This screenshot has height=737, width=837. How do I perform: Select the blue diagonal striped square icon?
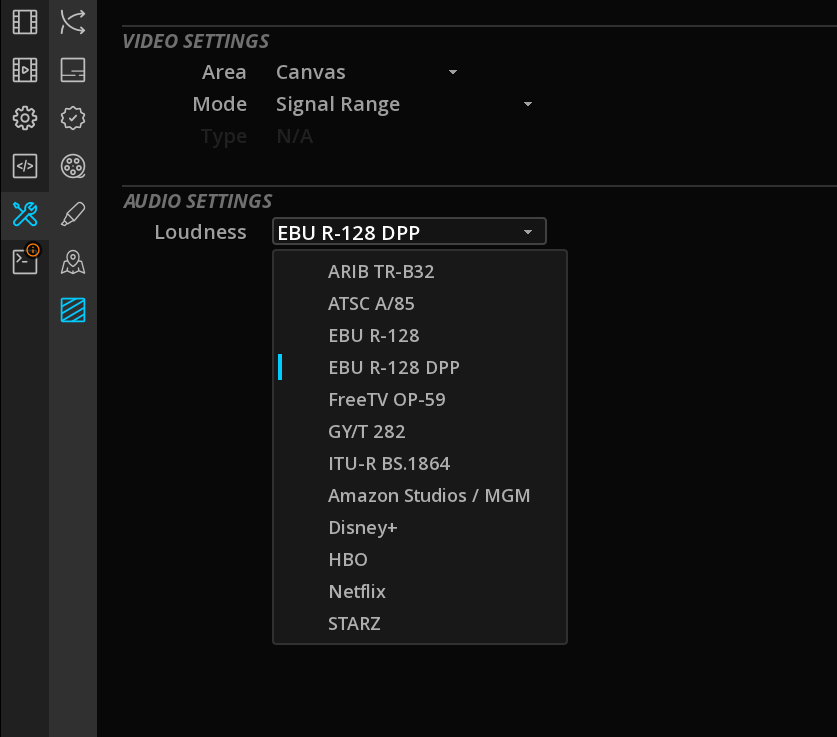click(73, 310)
